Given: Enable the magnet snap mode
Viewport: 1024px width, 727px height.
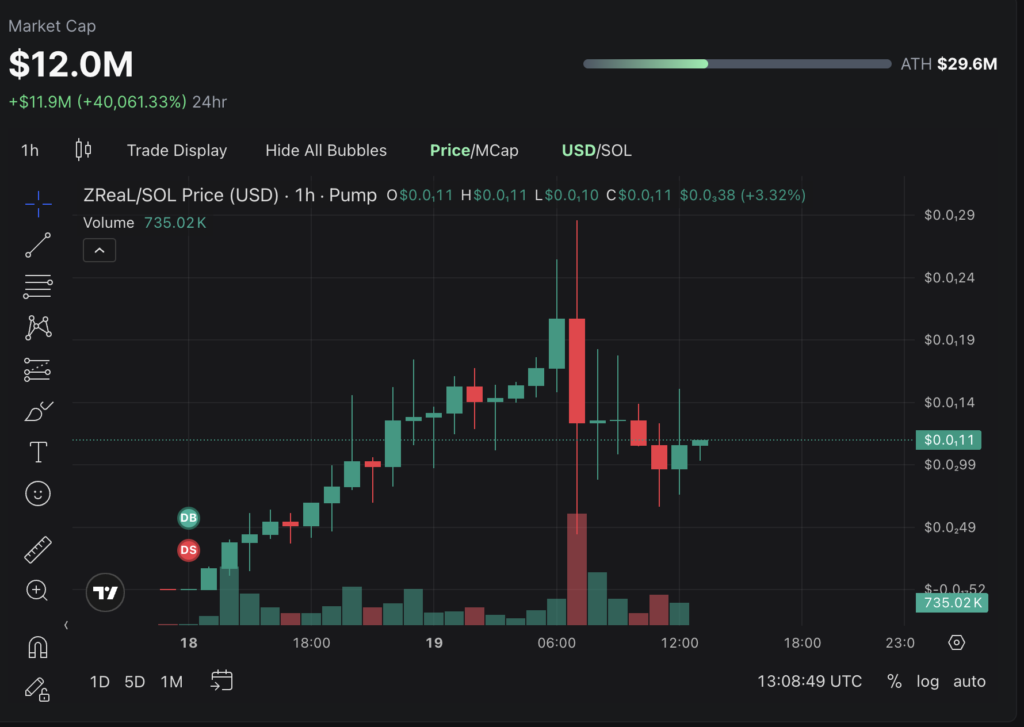Looking at the screenshot, I should pos(38,647).
